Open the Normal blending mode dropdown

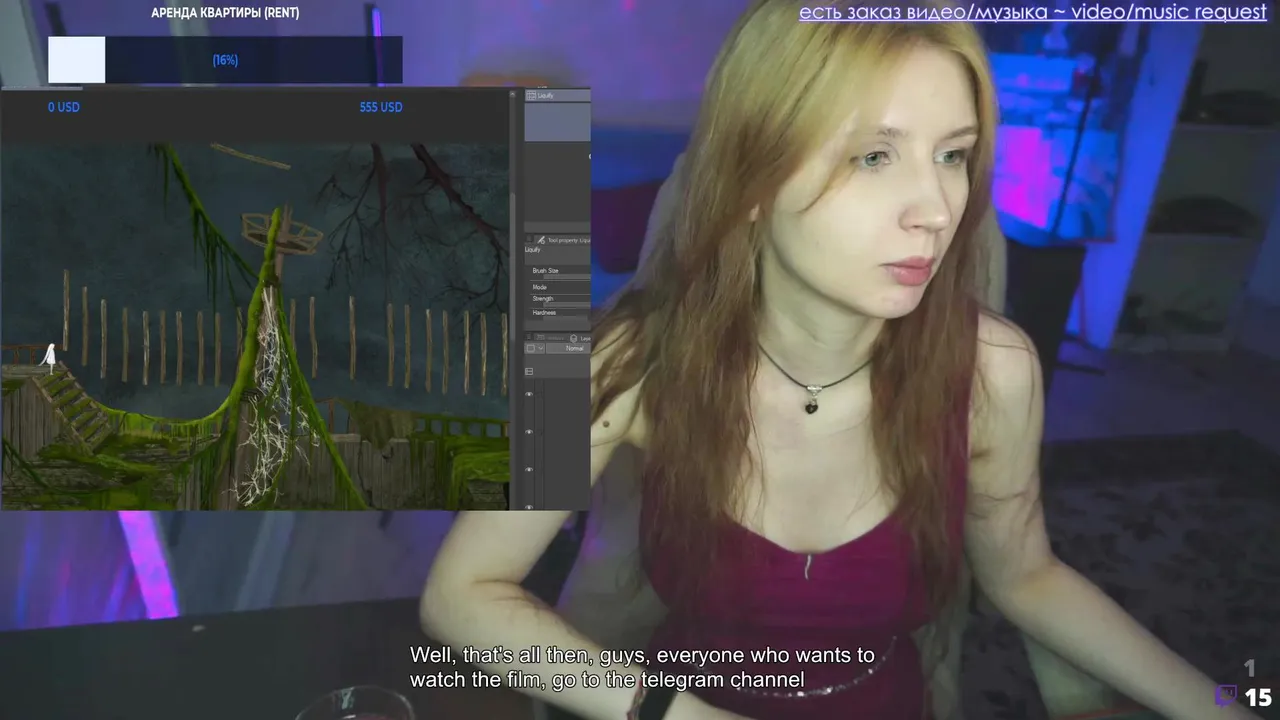(569, 348)
